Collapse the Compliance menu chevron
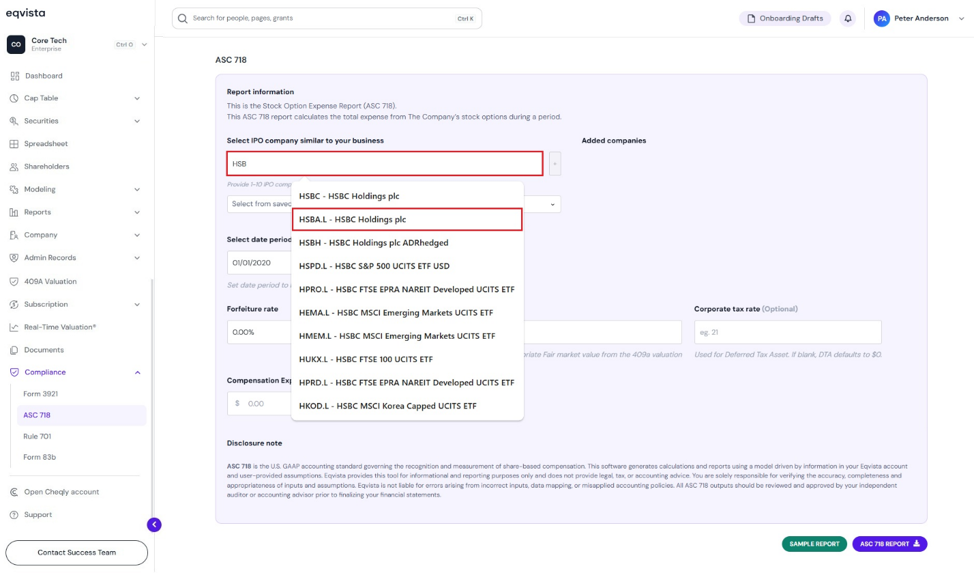Viewport: 974px width, 573px height. point(137,372)
